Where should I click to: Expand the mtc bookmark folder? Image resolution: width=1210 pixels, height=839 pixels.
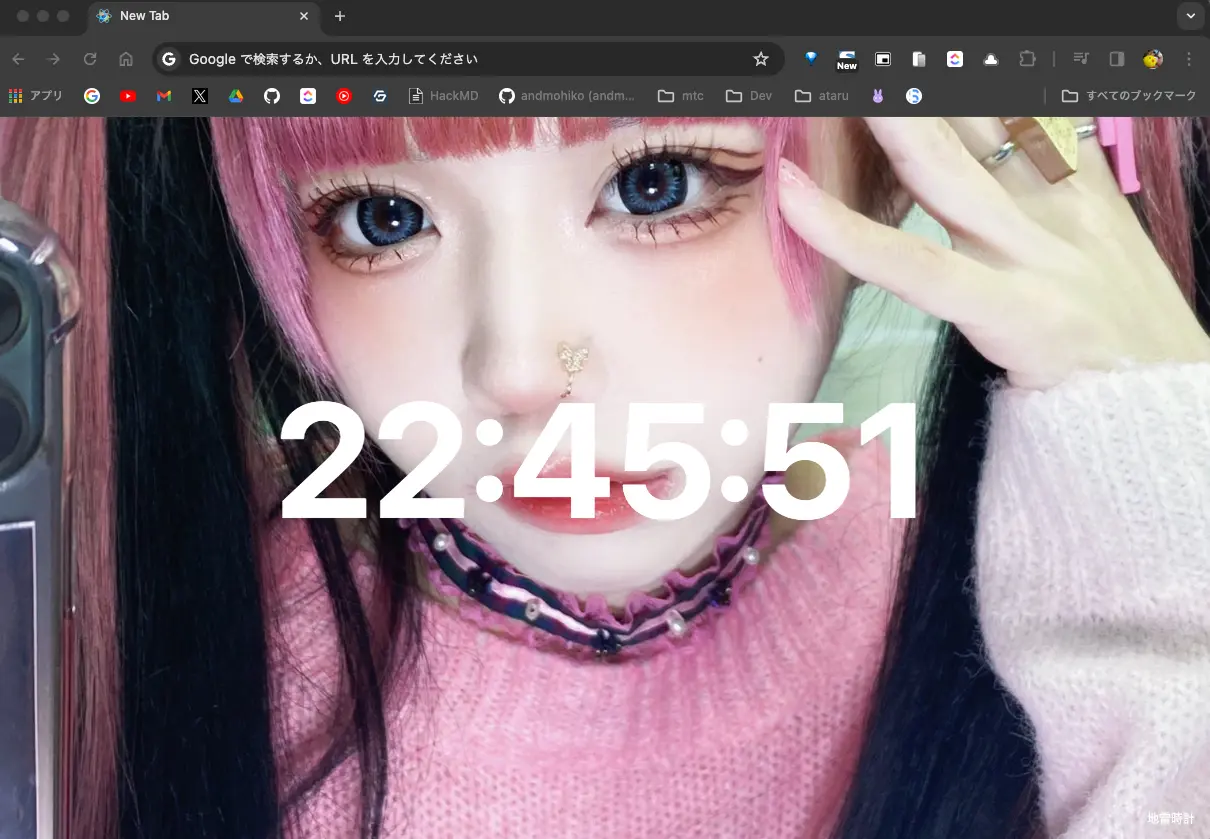(x=681, y=96)
